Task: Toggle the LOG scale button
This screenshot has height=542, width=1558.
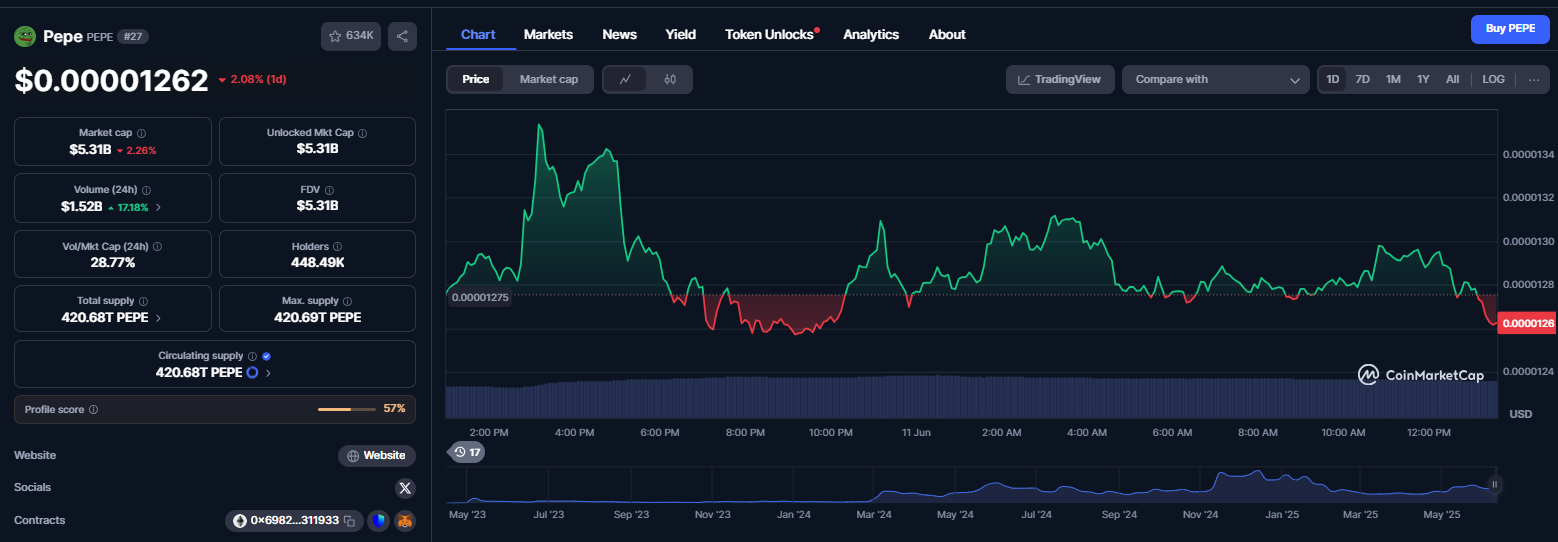Action: 1493,79
